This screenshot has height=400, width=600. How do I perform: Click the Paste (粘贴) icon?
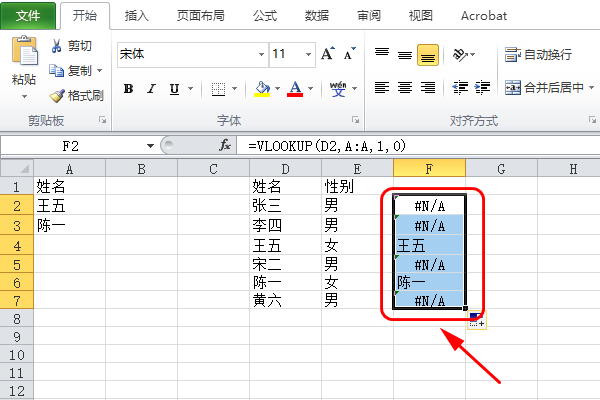[23, 55]
